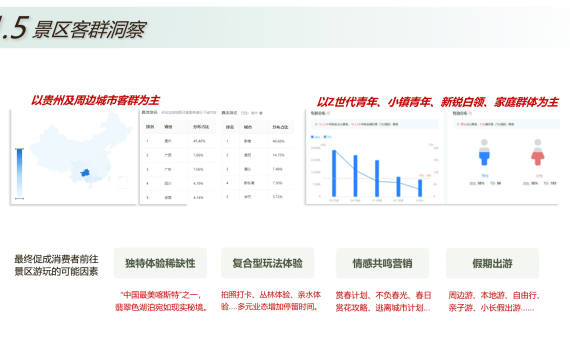Click the blue gradient map legend bar

(x=20, y=173)
